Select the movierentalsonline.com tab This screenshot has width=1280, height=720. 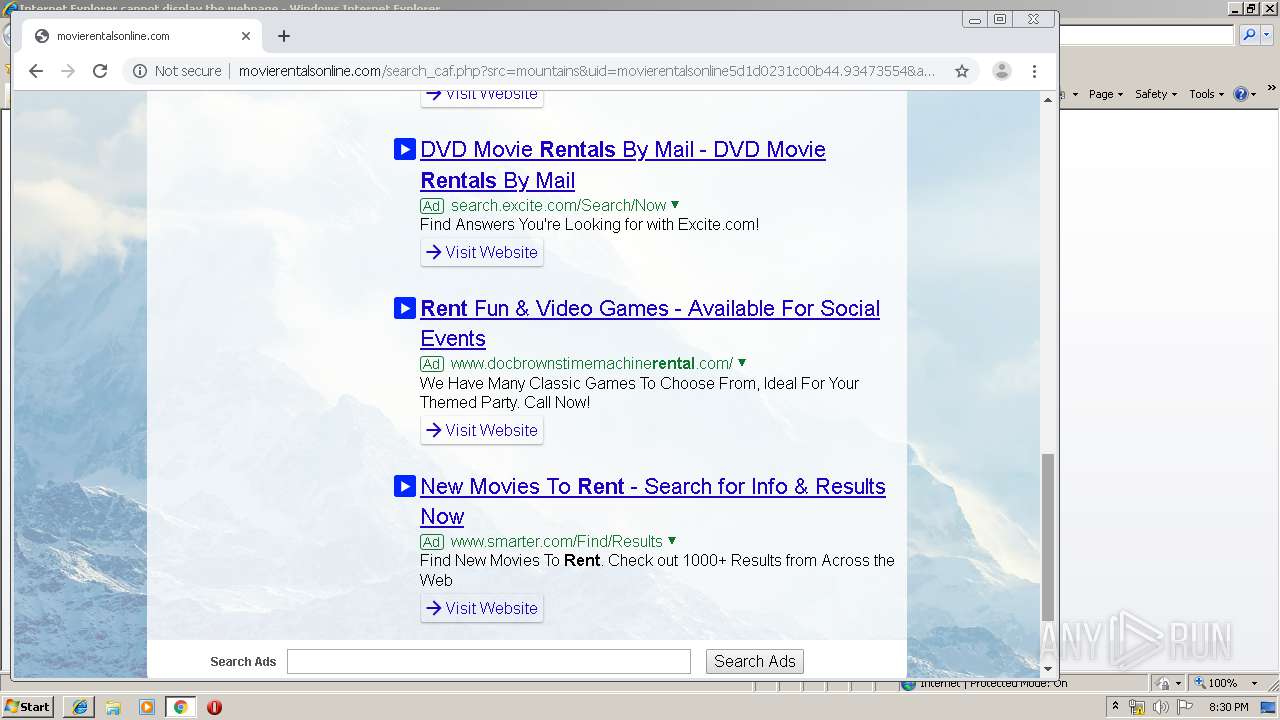point(140,36)
